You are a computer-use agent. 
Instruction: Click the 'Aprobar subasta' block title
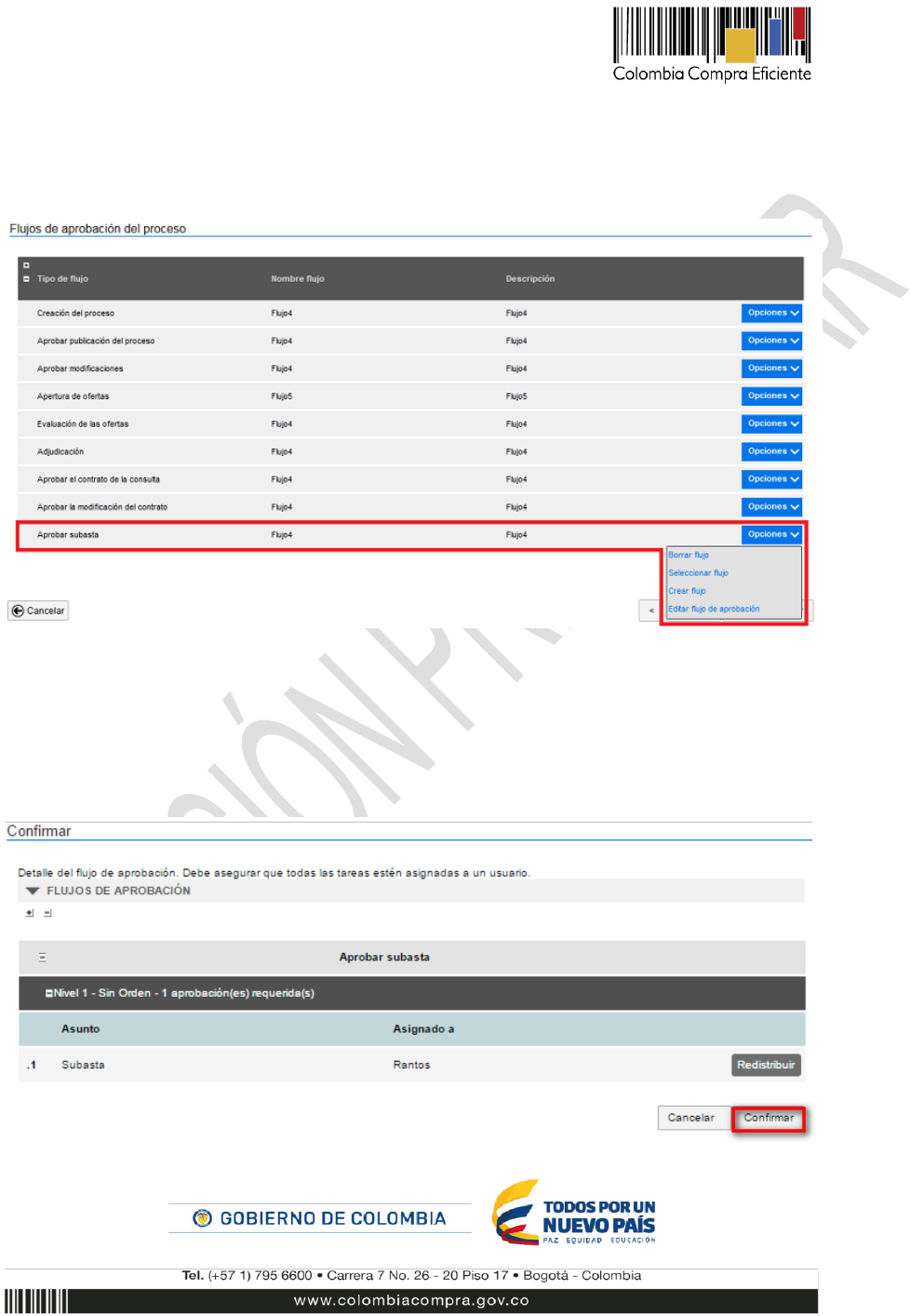[x=384, y=957]
